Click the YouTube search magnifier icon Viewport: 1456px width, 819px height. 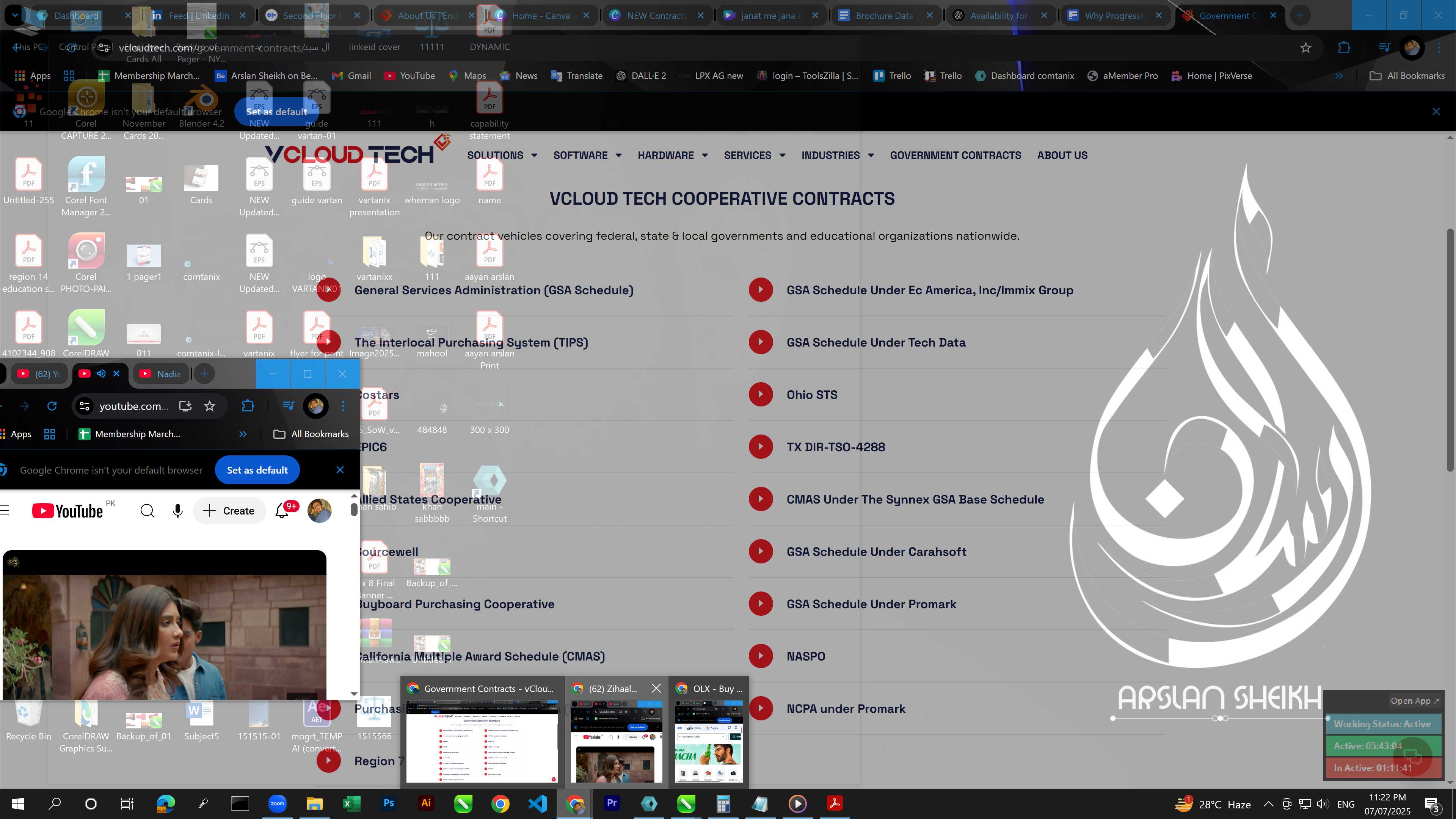(147, 511)
